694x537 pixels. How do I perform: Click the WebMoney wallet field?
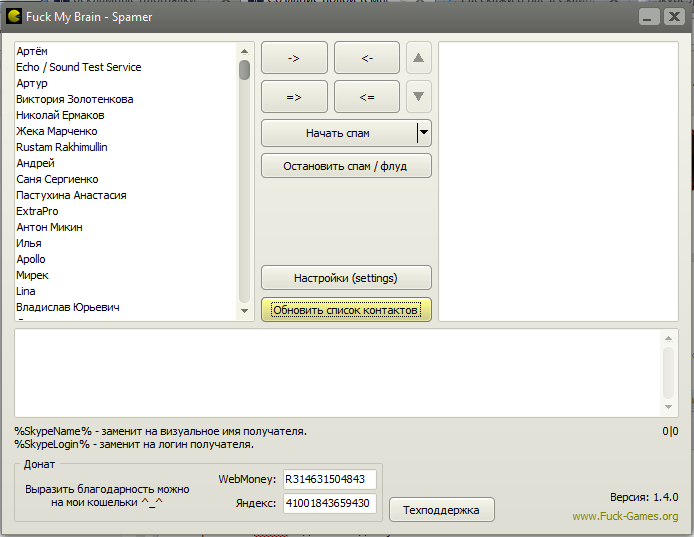pos(330,479)
